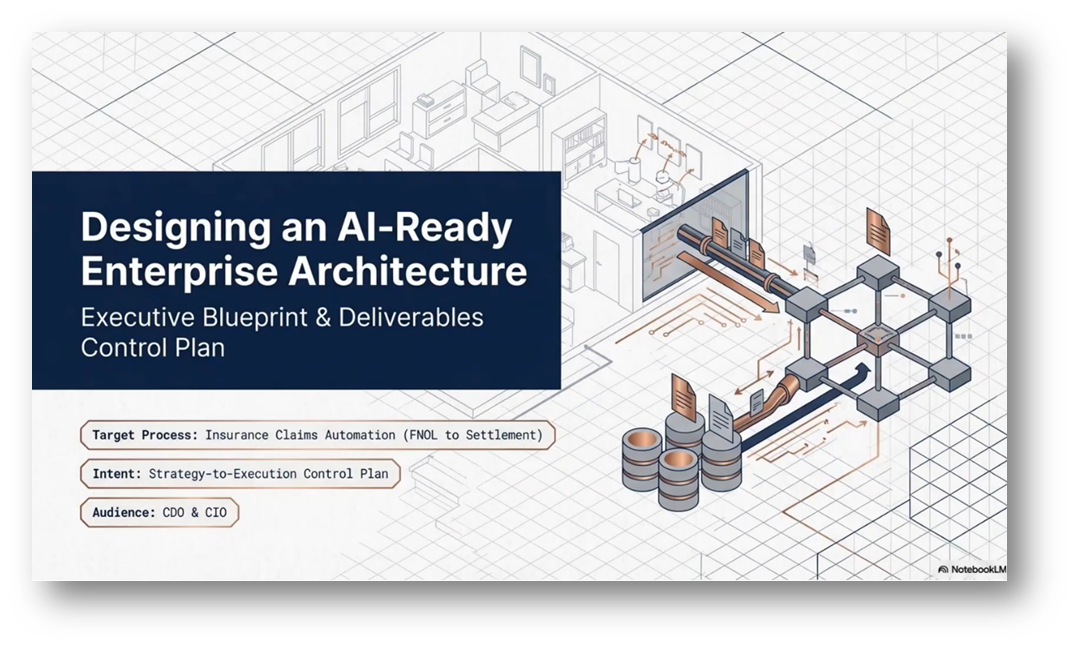1072x646 pixels.
Task: Click the 'Control Plan' subtitle line
Action: (x=152, y=348)
